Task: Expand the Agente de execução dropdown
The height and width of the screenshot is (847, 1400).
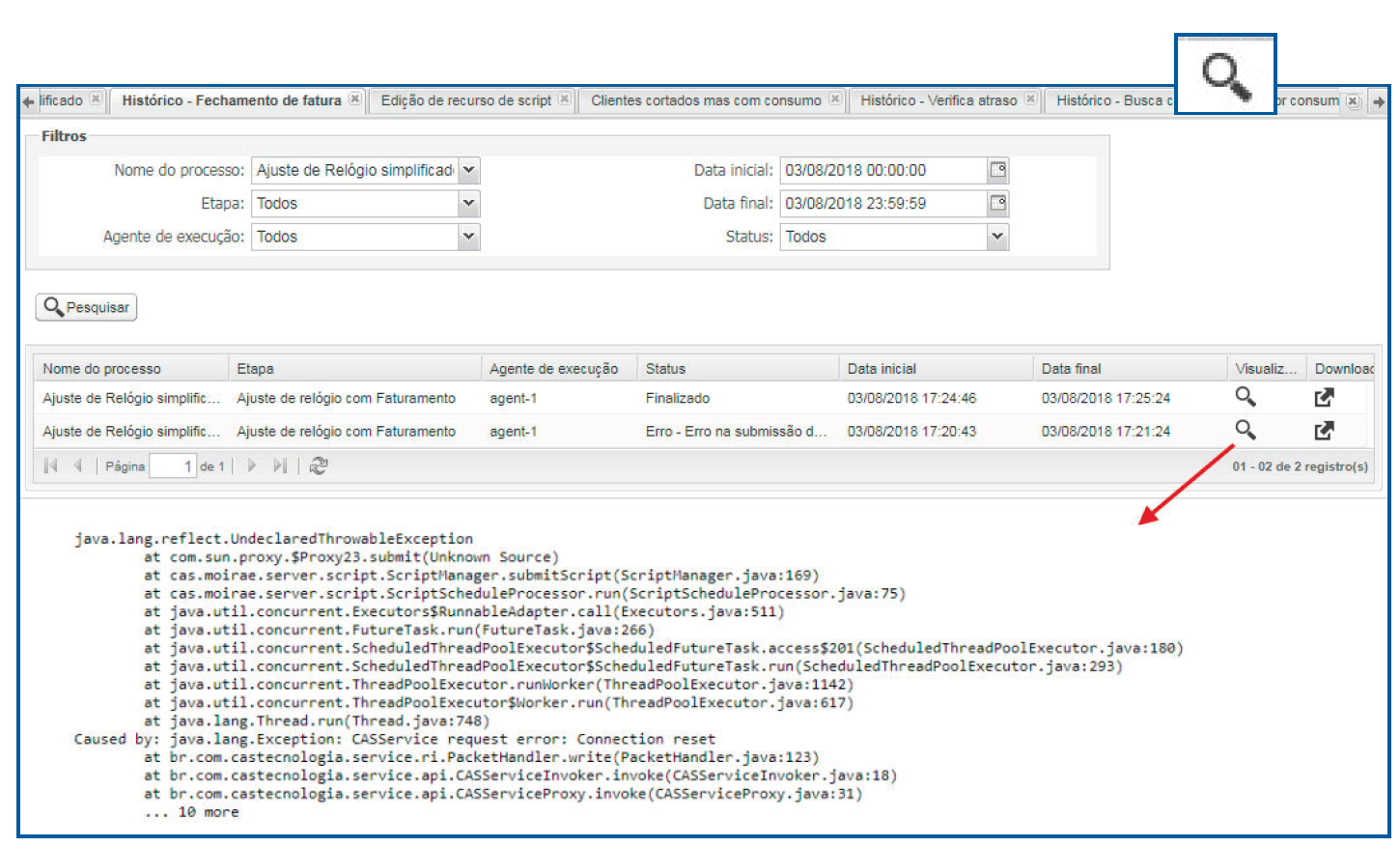Action: pos(468,237)
